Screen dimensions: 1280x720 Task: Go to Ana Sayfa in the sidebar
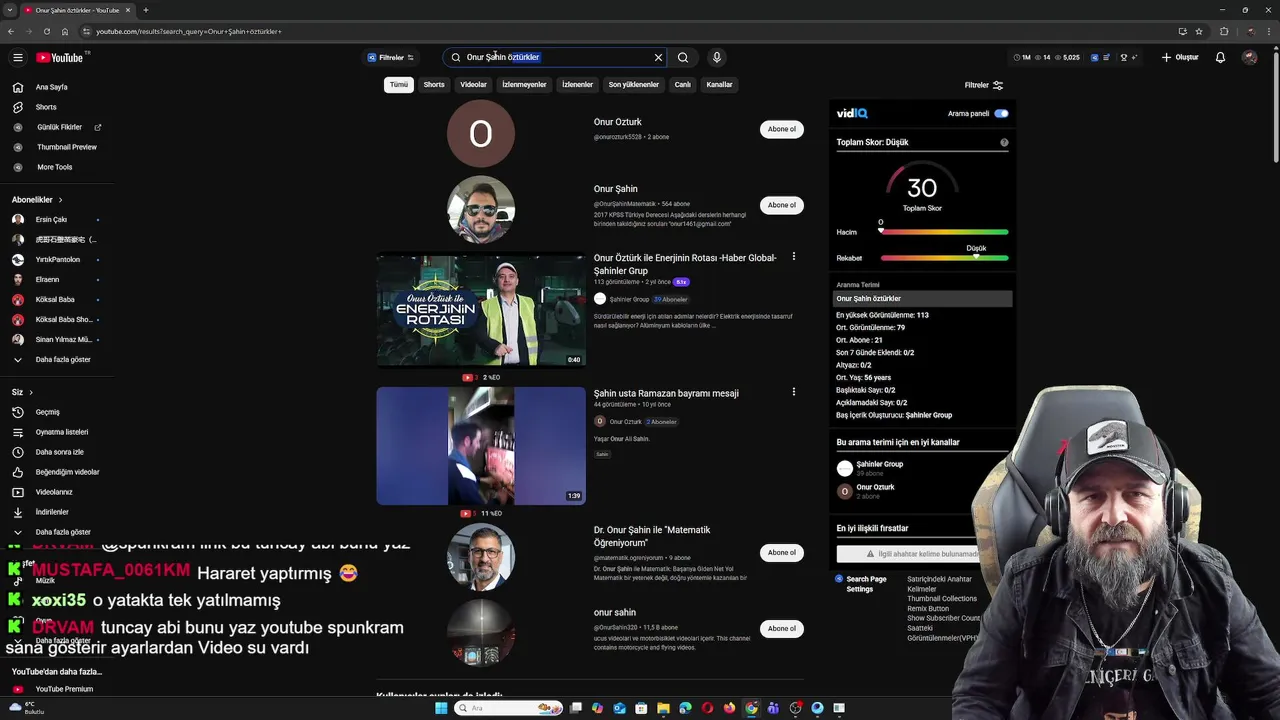52,87
